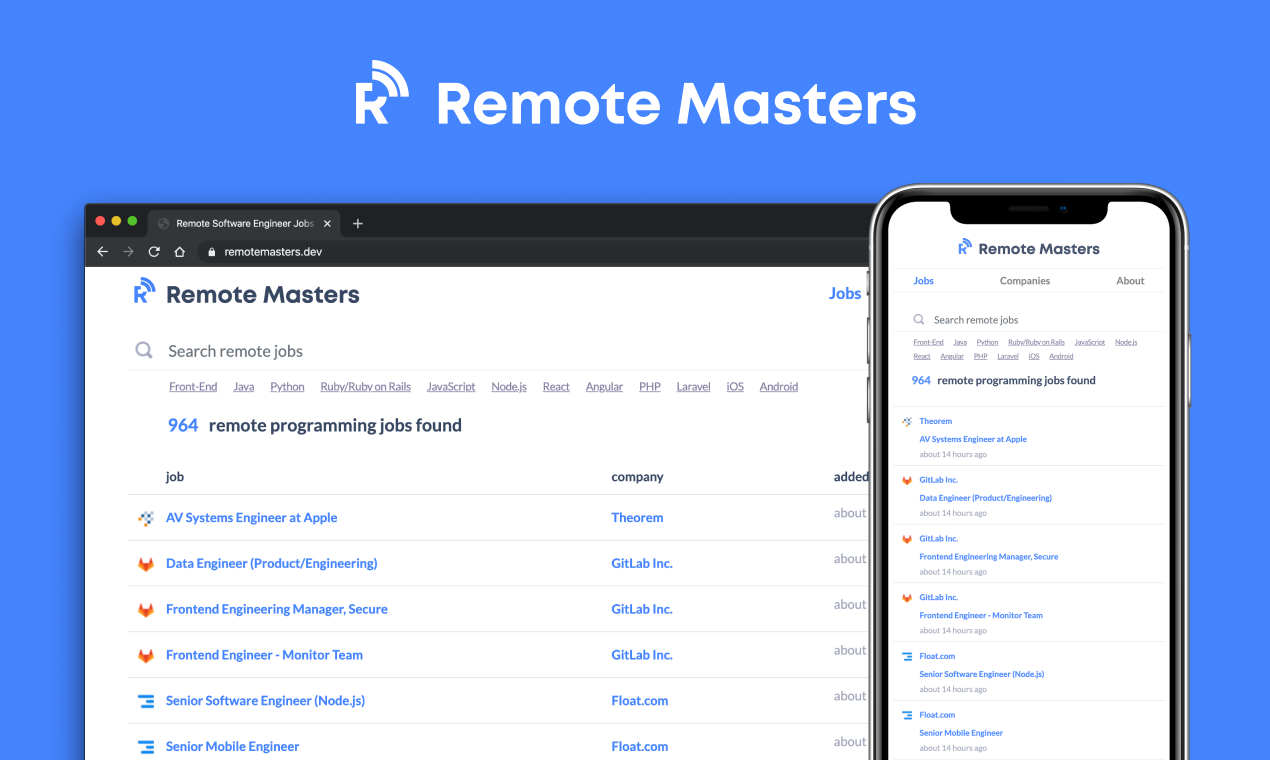Tap Data Engineer (Product/Engineering) on the phone
This screenshot has height=760, width=1270.
click(x=986, y=498)
